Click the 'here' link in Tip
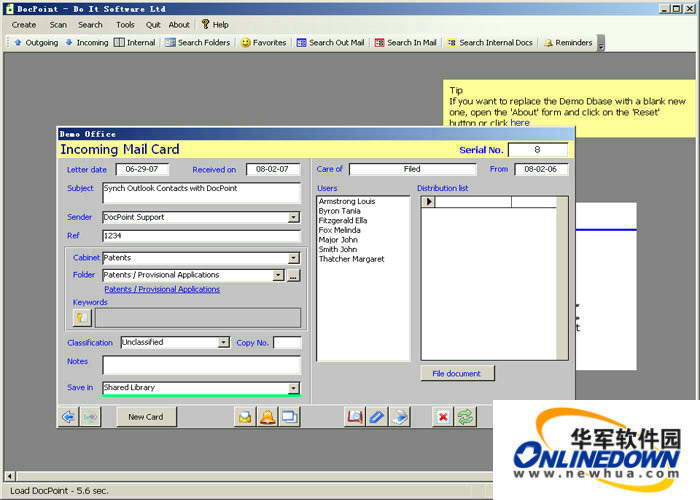700x500 pixels. (520, 123)
